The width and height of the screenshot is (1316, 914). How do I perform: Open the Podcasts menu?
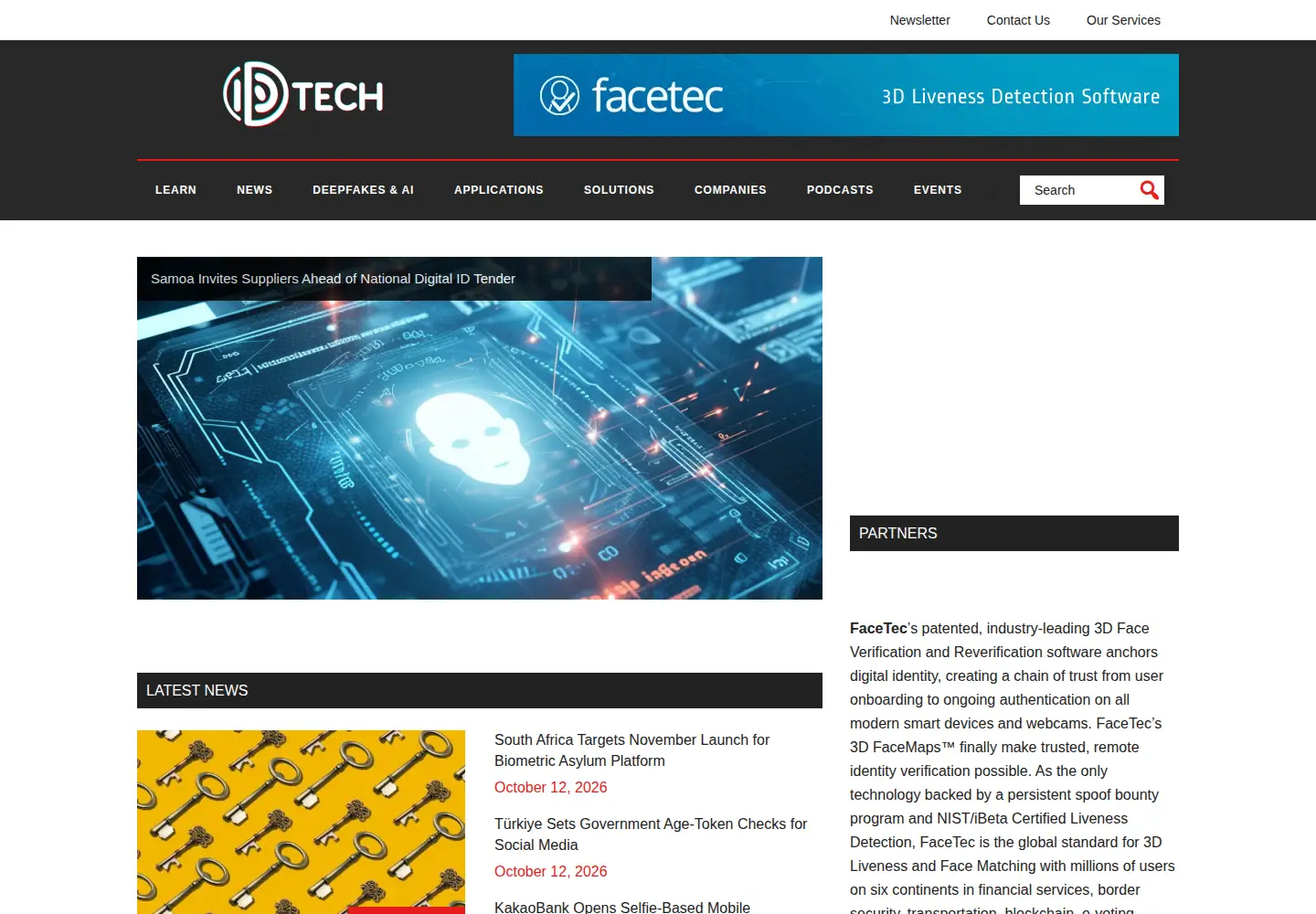pyautogui.click(x=840, y=190)
